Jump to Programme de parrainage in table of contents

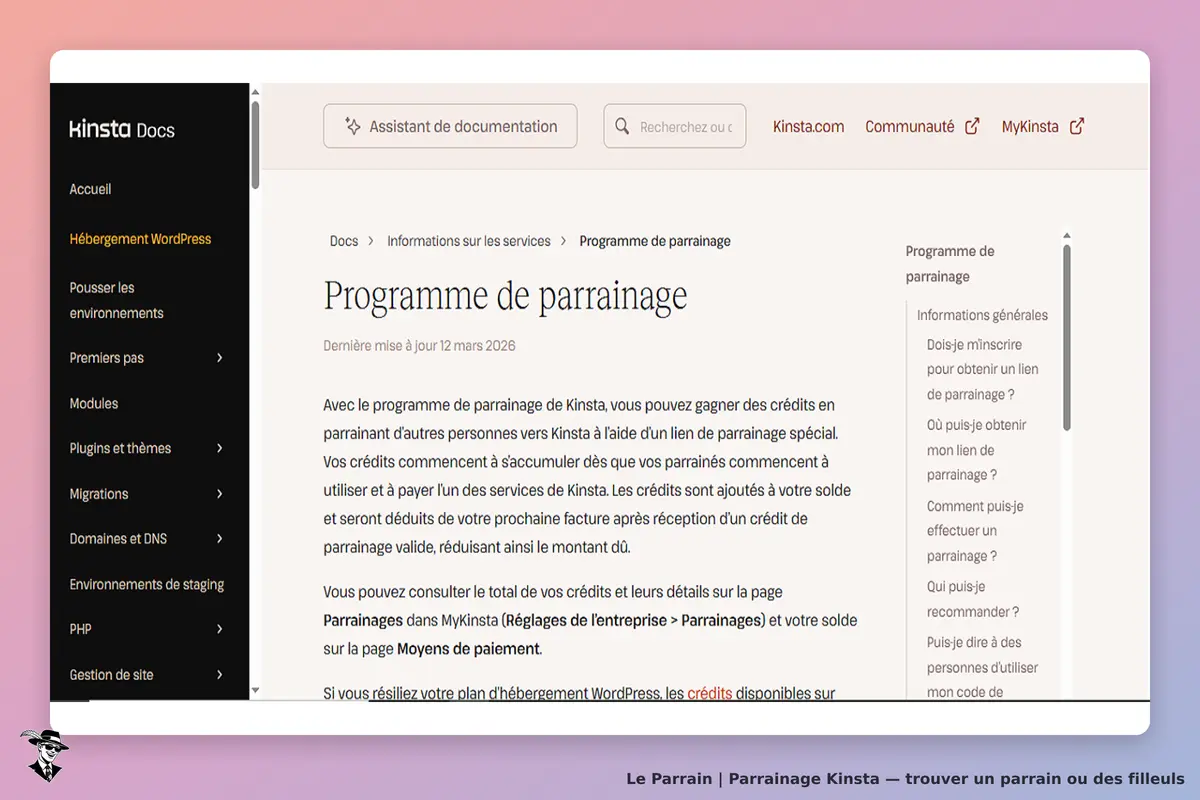[950, 264]
